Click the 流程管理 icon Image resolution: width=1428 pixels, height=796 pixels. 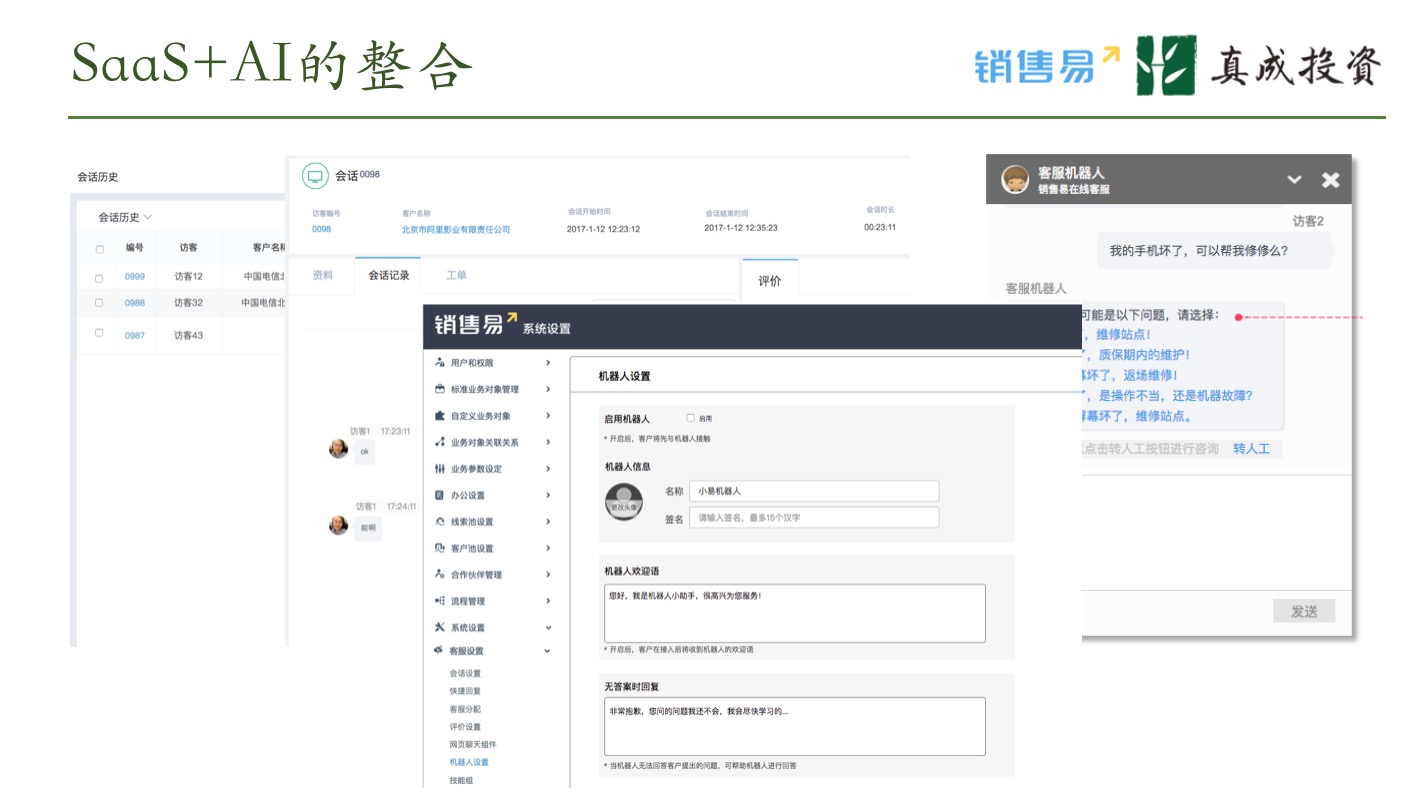[440, 601]
